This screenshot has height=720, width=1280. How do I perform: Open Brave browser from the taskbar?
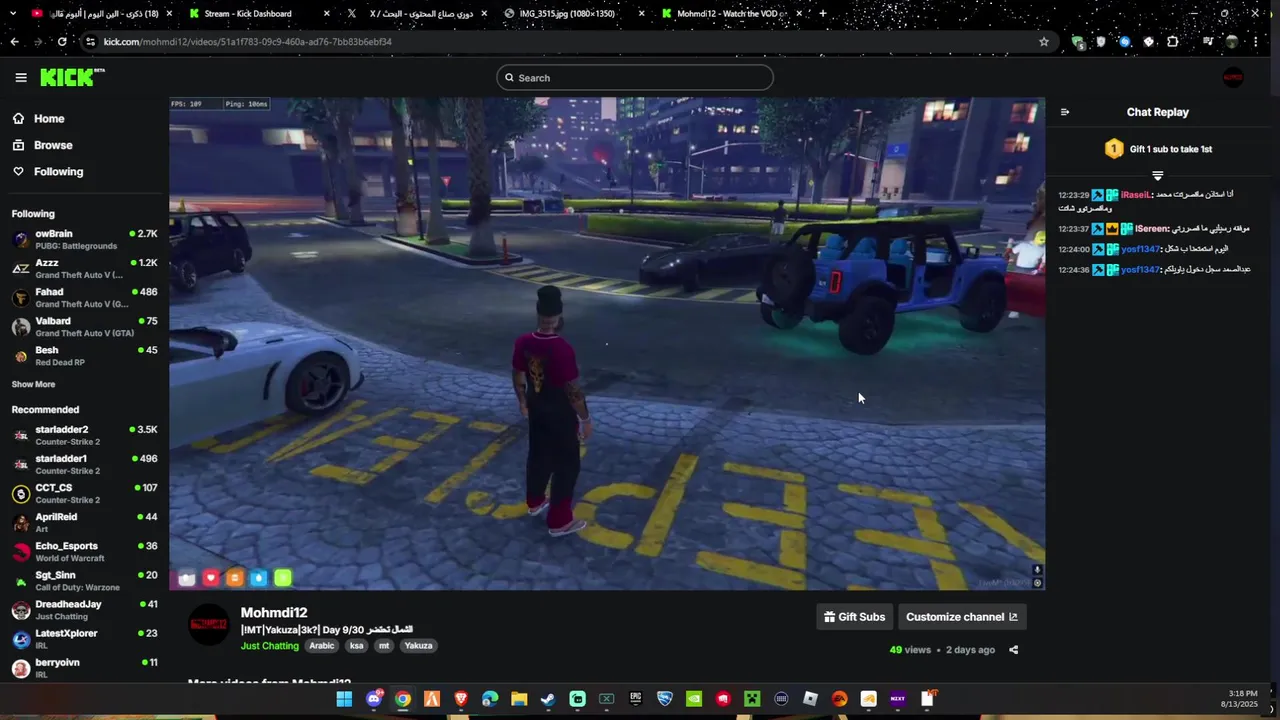[x=461, y=699]
